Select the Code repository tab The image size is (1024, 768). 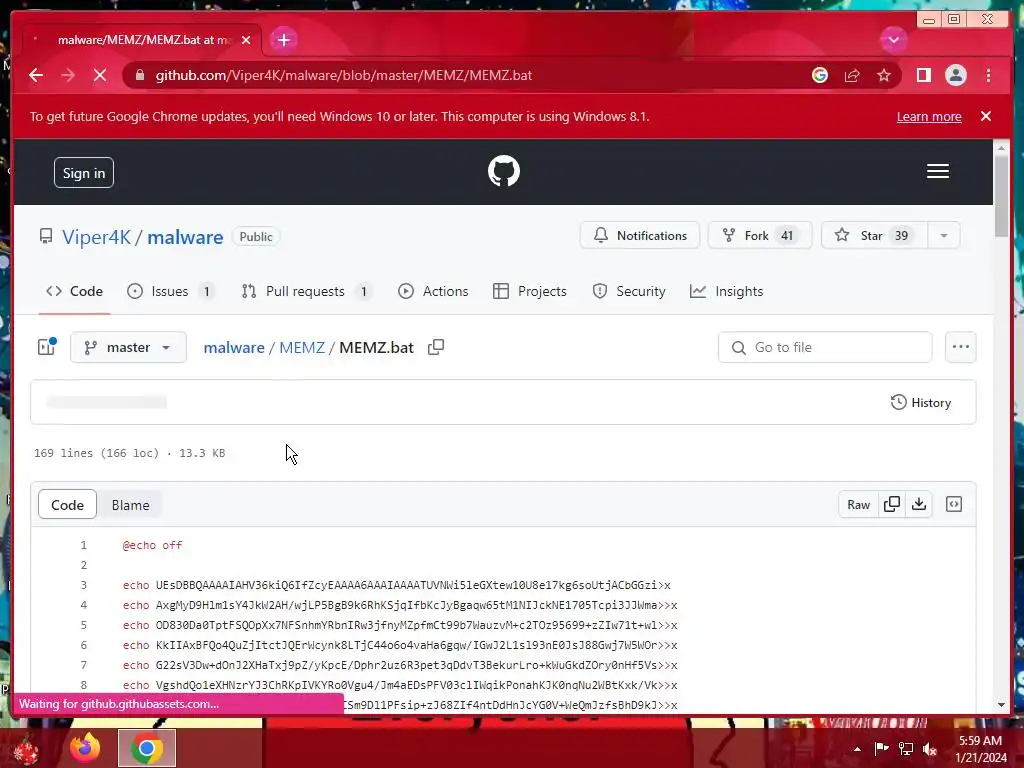point(74,291)
